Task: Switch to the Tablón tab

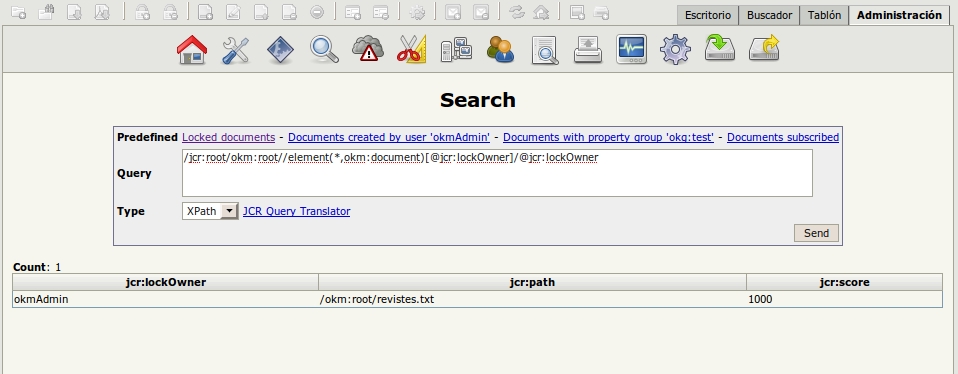Action: [x=824, y=15]
